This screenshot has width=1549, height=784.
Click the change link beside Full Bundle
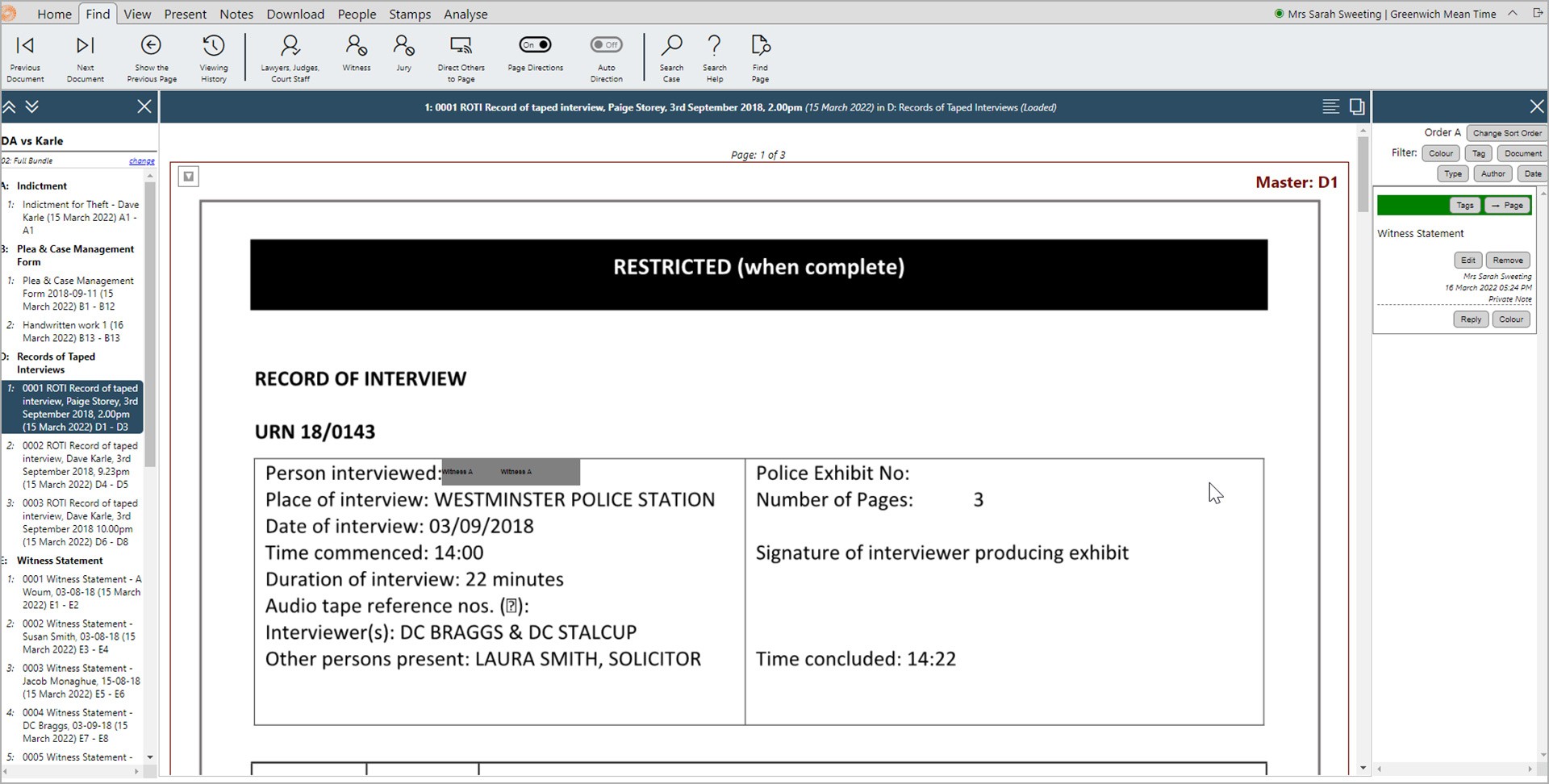pos(141,161)
